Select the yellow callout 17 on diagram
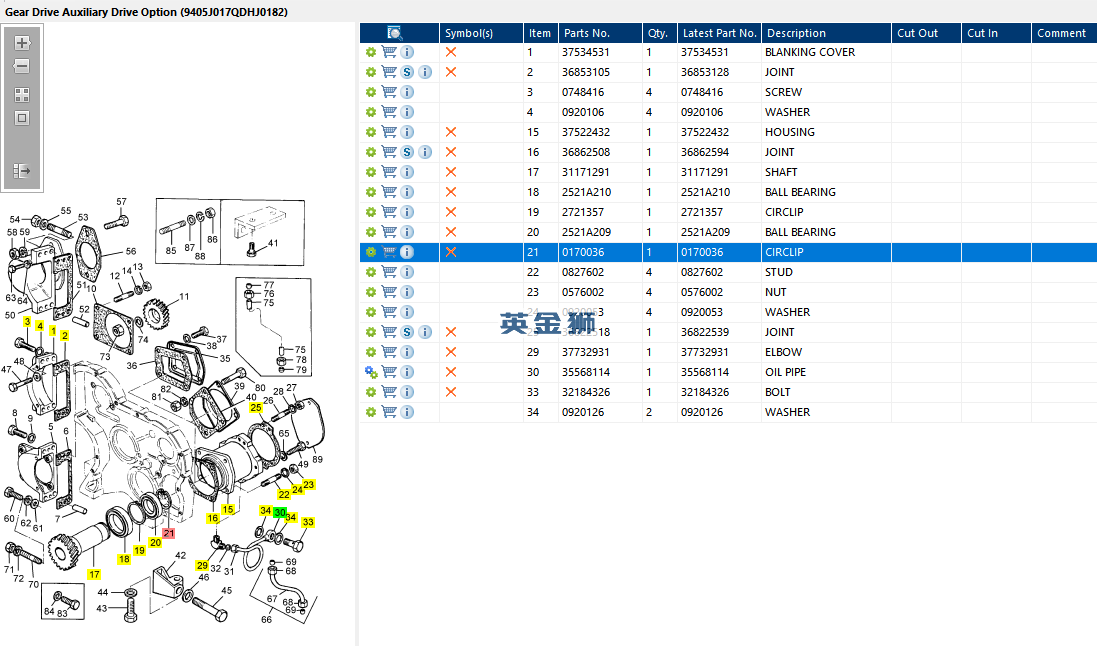Viewport: 1097px width, 646px height. (x=94, y=575)
